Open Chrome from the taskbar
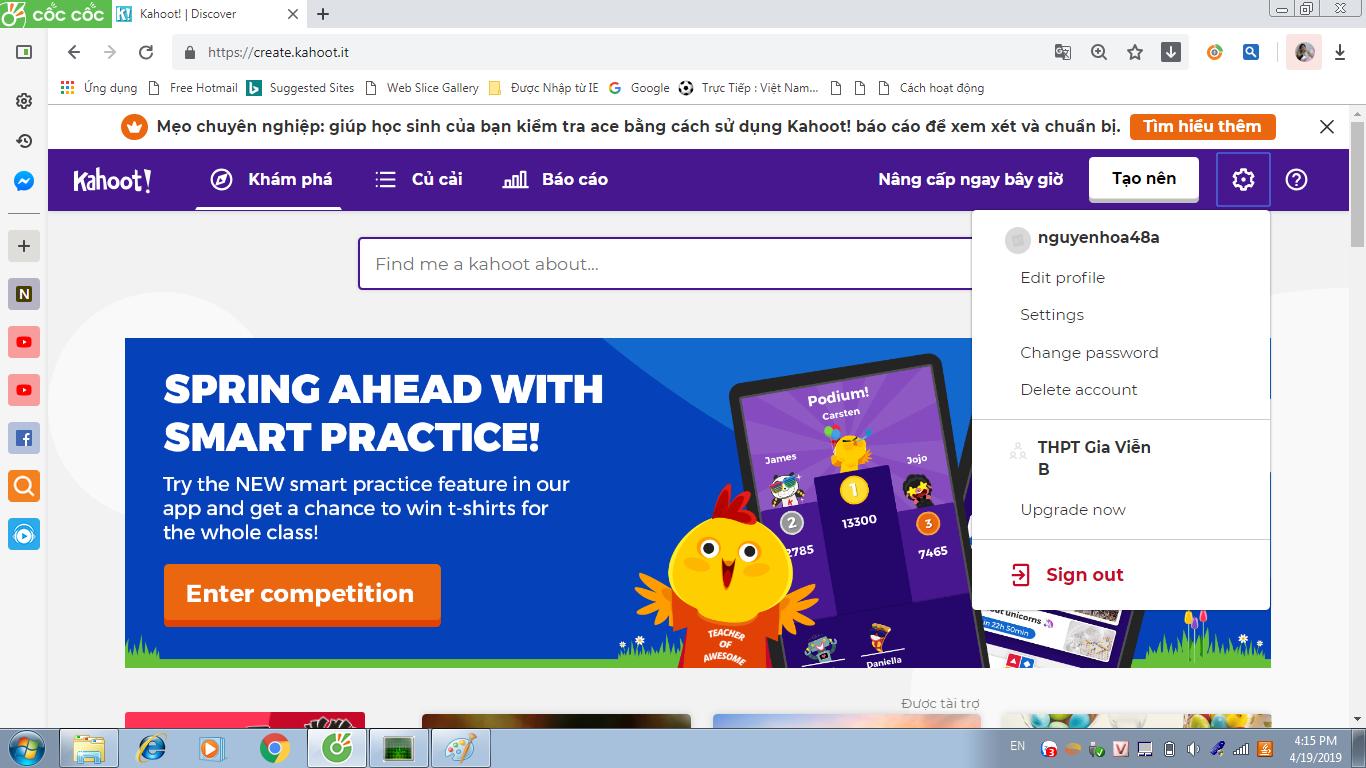The image size is (1366, 768). click(x=275, y=748)
